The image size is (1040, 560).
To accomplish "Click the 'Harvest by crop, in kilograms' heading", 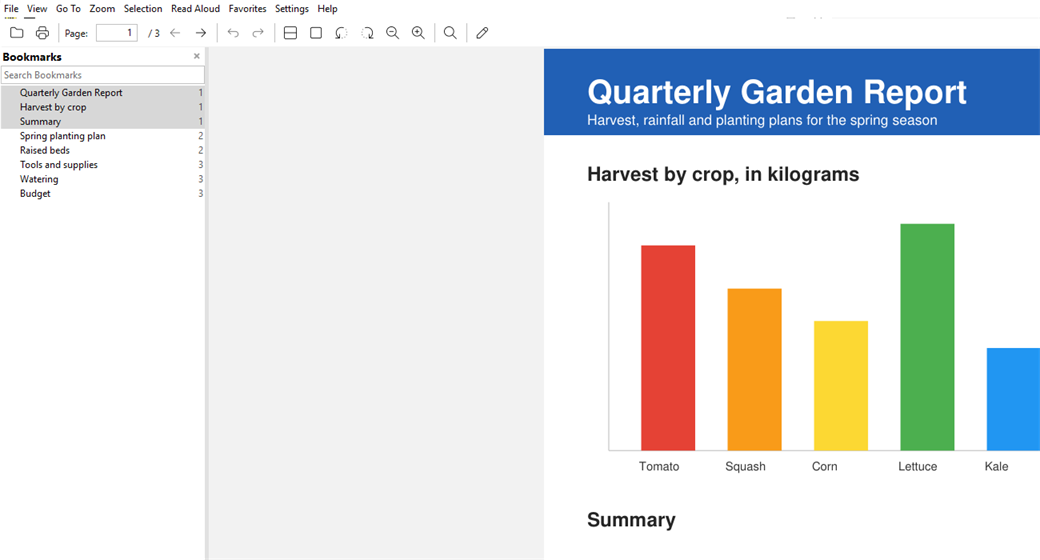I will [723, 175].
